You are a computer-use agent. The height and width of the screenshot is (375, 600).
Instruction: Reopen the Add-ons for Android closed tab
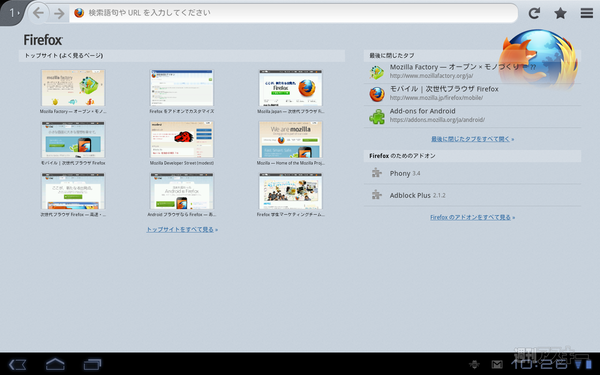(x=472, y=116)
